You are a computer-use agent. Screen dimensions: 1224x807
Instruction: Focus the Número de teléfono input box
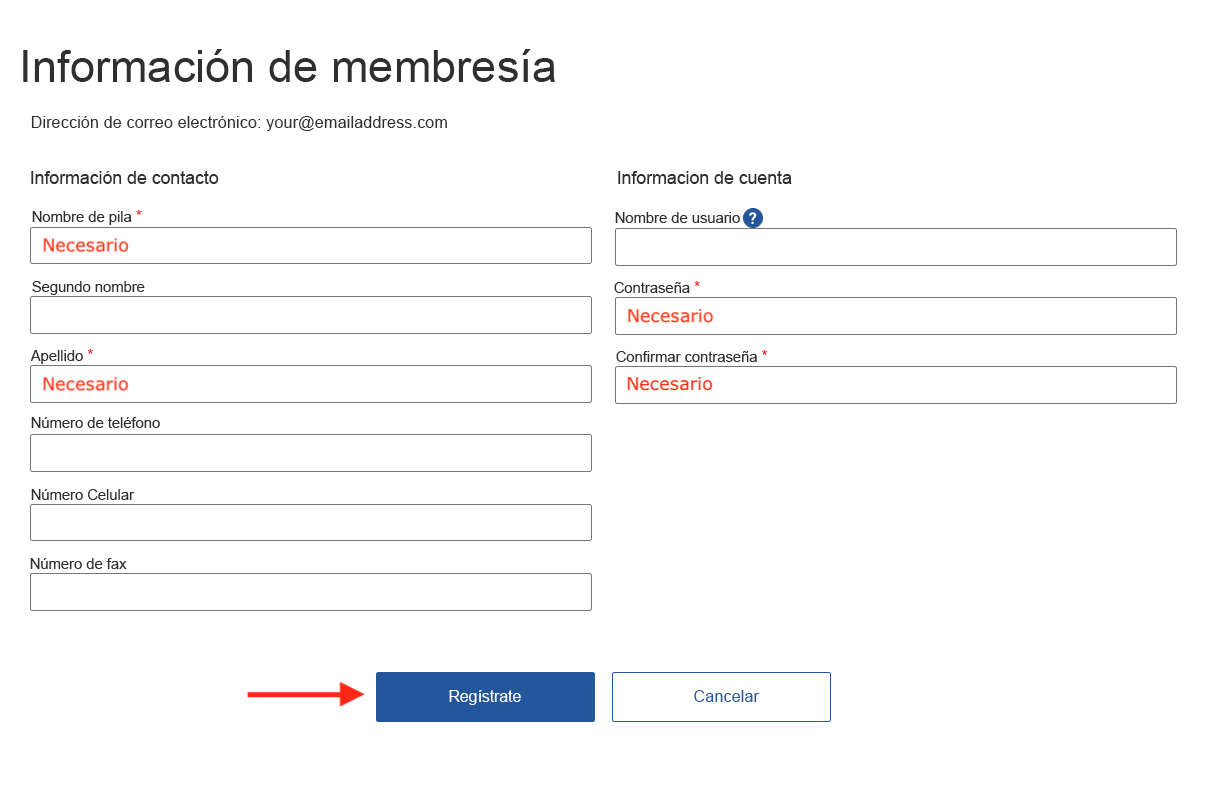click(x=311, y=453)
